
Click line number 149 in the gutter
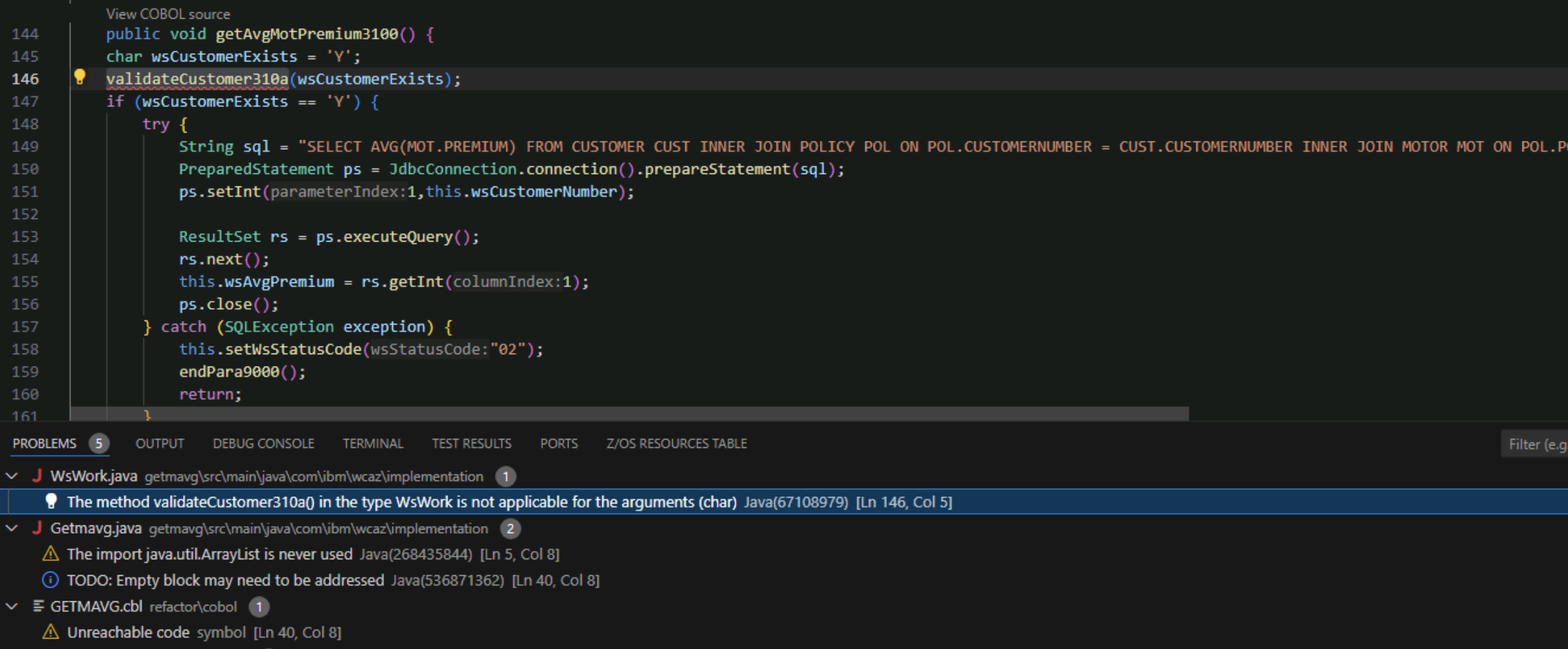pos(25,146)
